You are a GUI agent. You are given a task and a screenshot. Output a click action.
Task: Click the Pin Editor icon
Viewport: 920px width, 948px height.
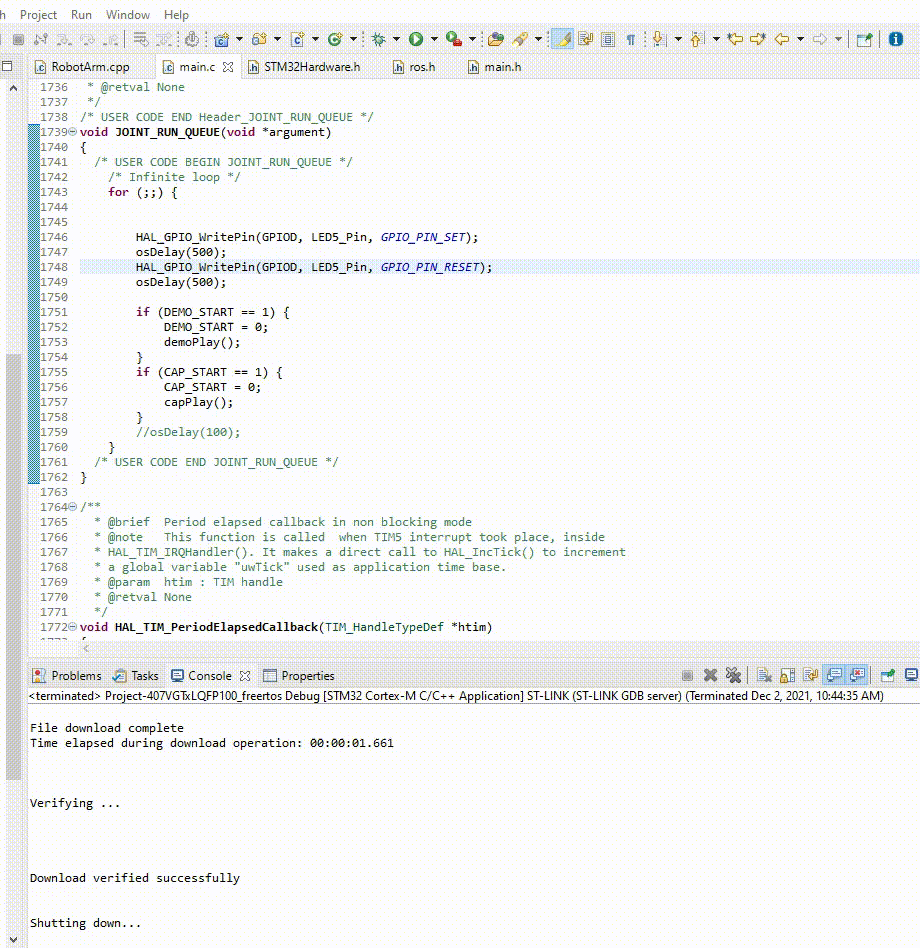[x=864, y=40]
